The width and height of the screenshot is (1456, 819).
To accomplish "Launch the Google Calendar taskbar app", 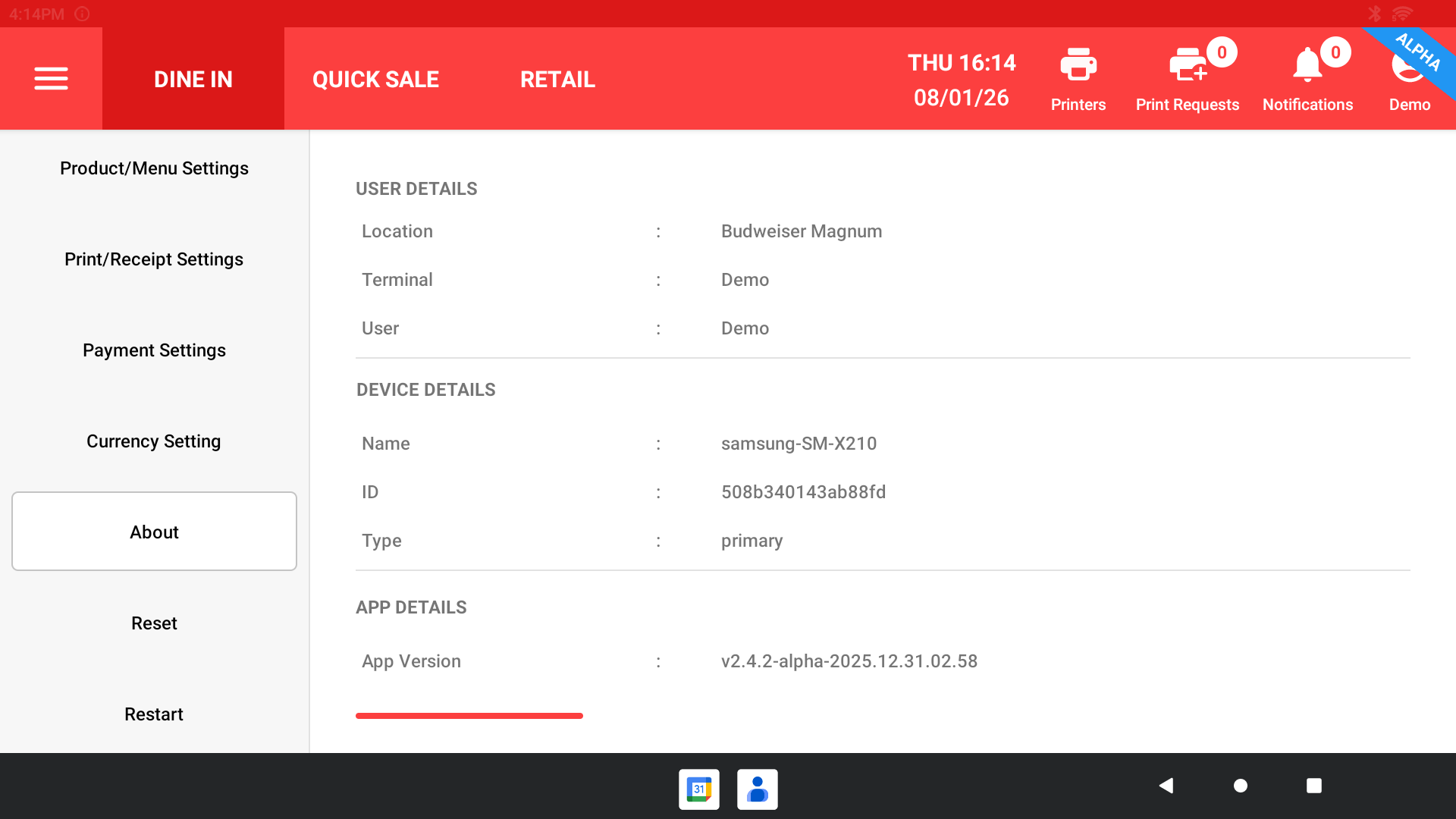I will click(x=698, y=789).
